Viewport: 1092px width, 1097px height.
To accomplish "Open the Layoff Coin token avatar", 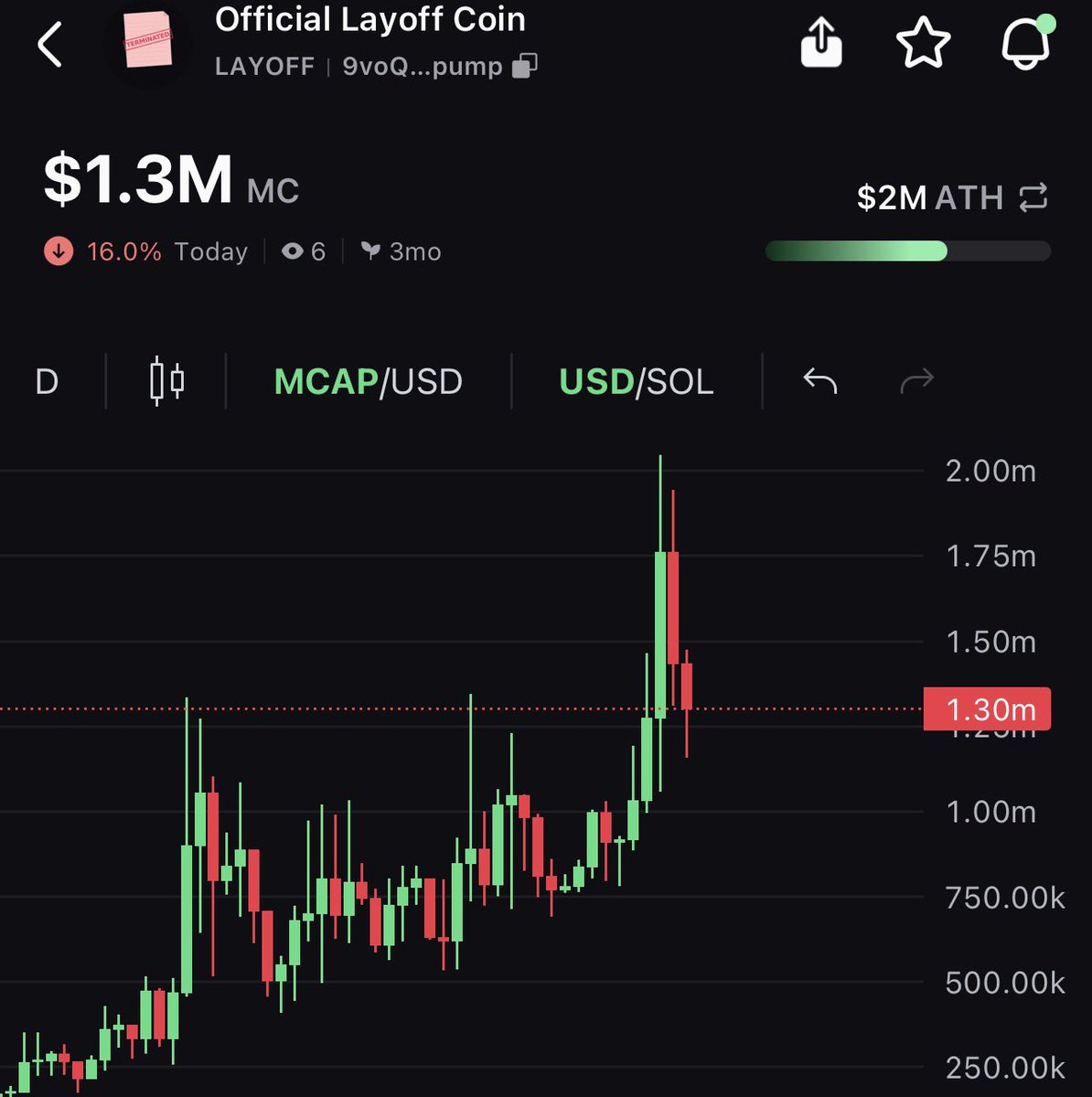I will pos(148,40).
